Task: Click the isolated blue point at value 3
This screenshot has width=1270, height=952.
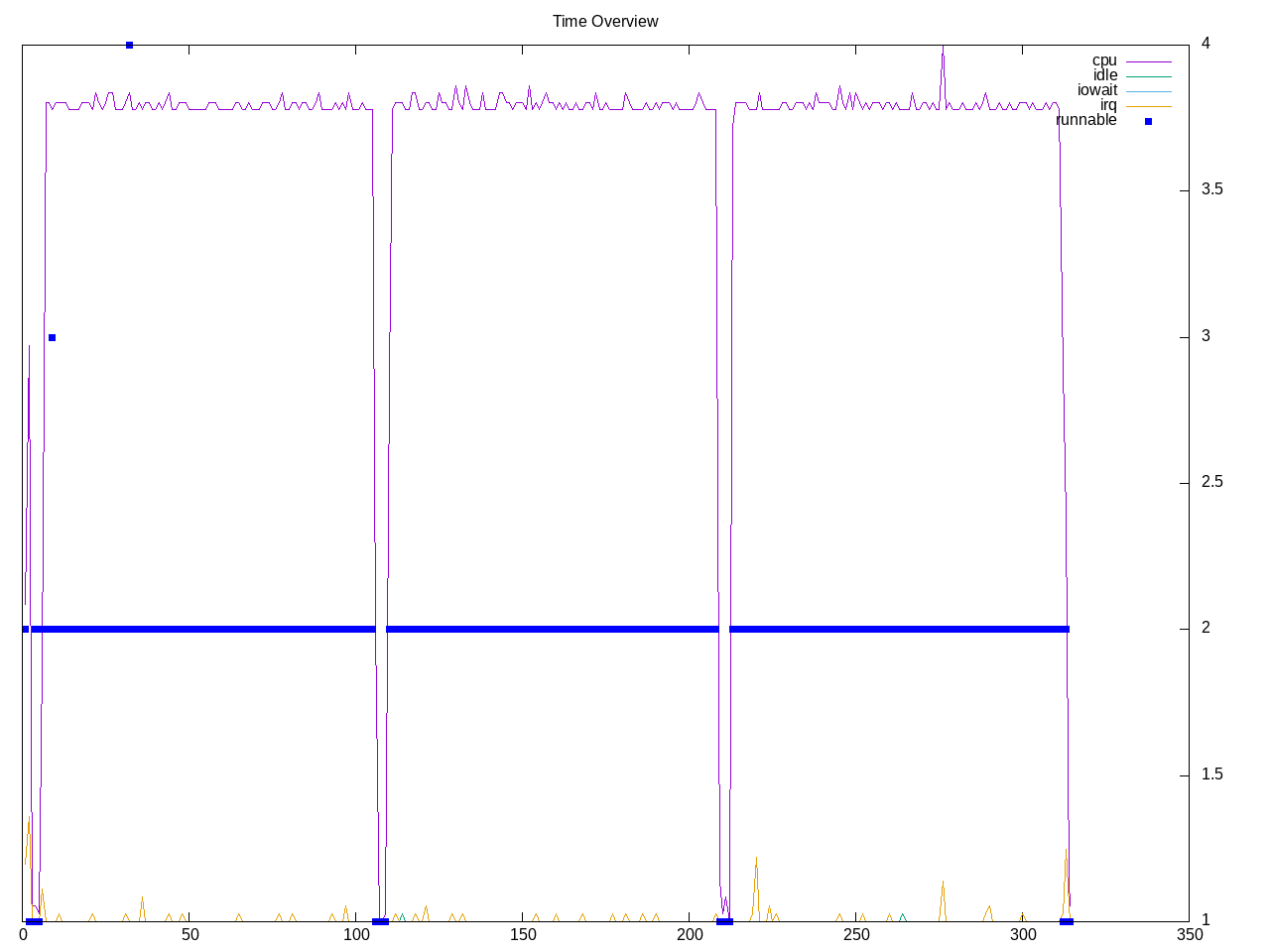Action: (x=52, y=337)
